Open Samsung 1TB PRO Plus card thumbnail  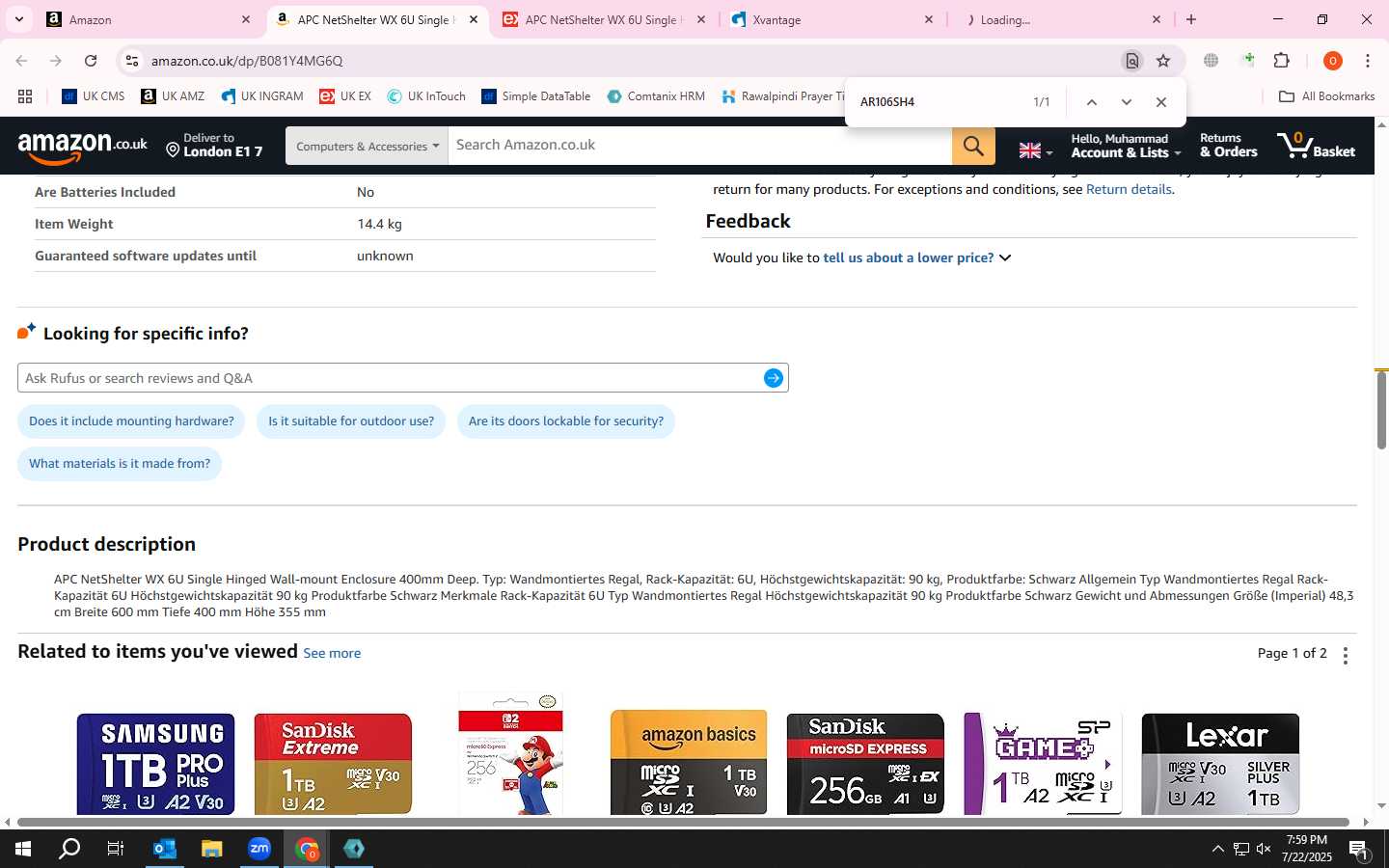point(155,764)
